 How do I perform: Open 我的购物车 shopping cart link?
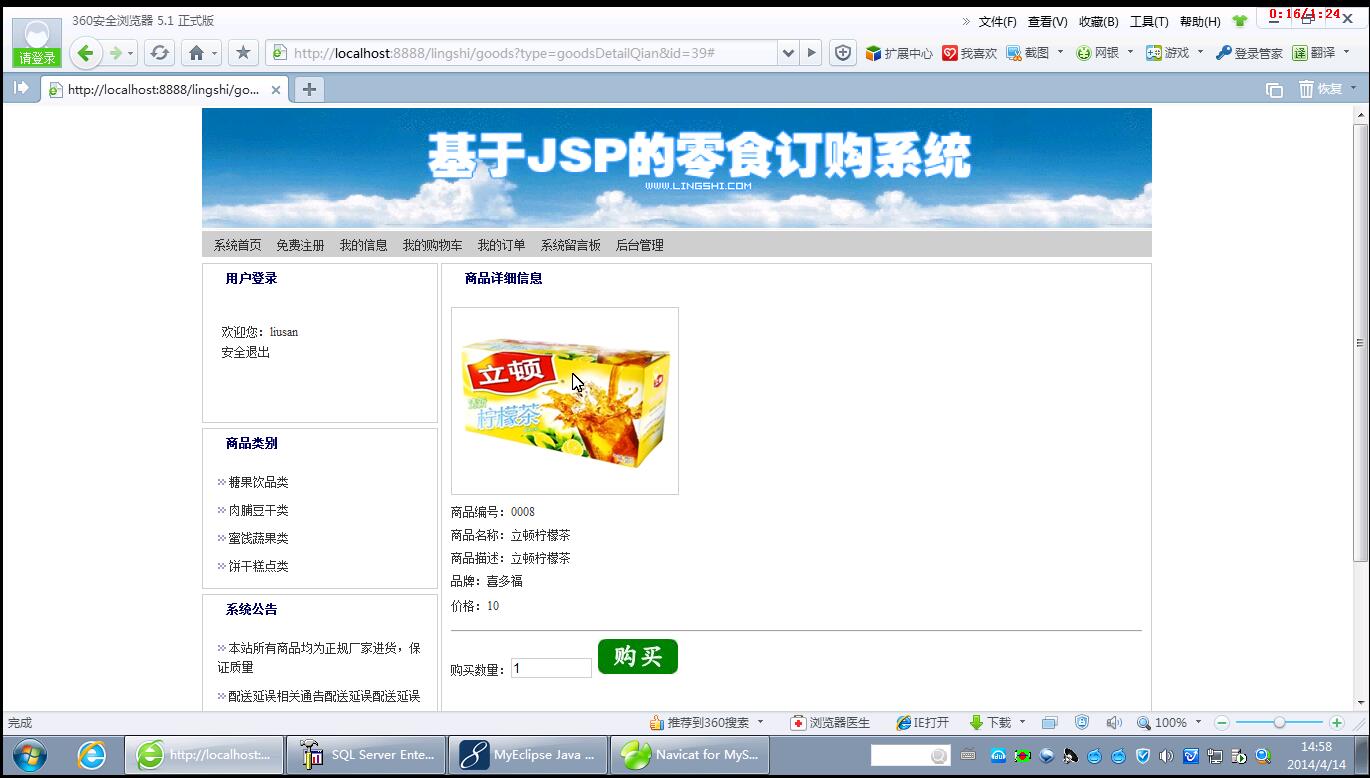pyautogui.click(x=432, y=245)
